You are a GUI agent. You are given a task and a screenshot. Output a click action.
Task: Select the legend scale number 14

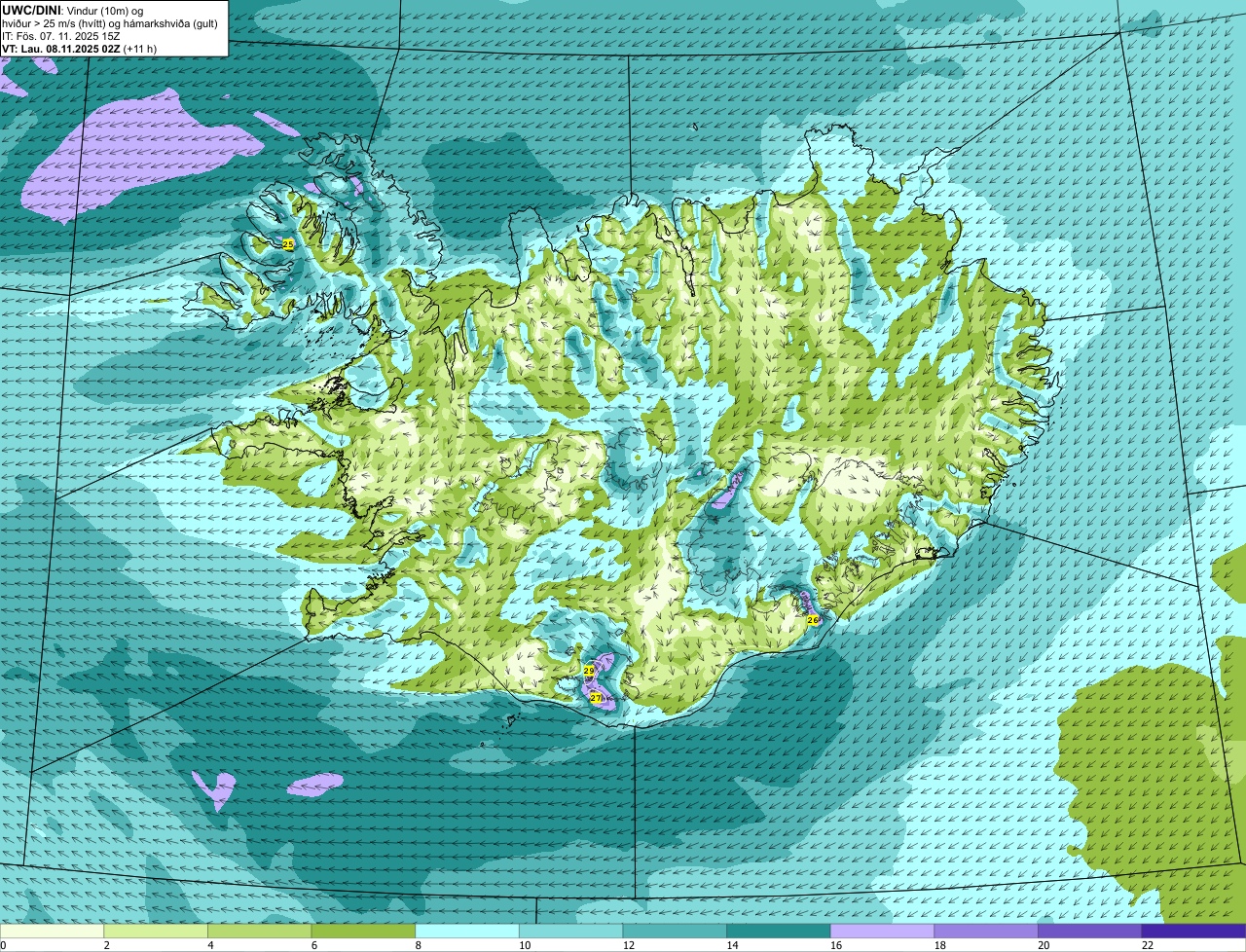click(732, 945)
